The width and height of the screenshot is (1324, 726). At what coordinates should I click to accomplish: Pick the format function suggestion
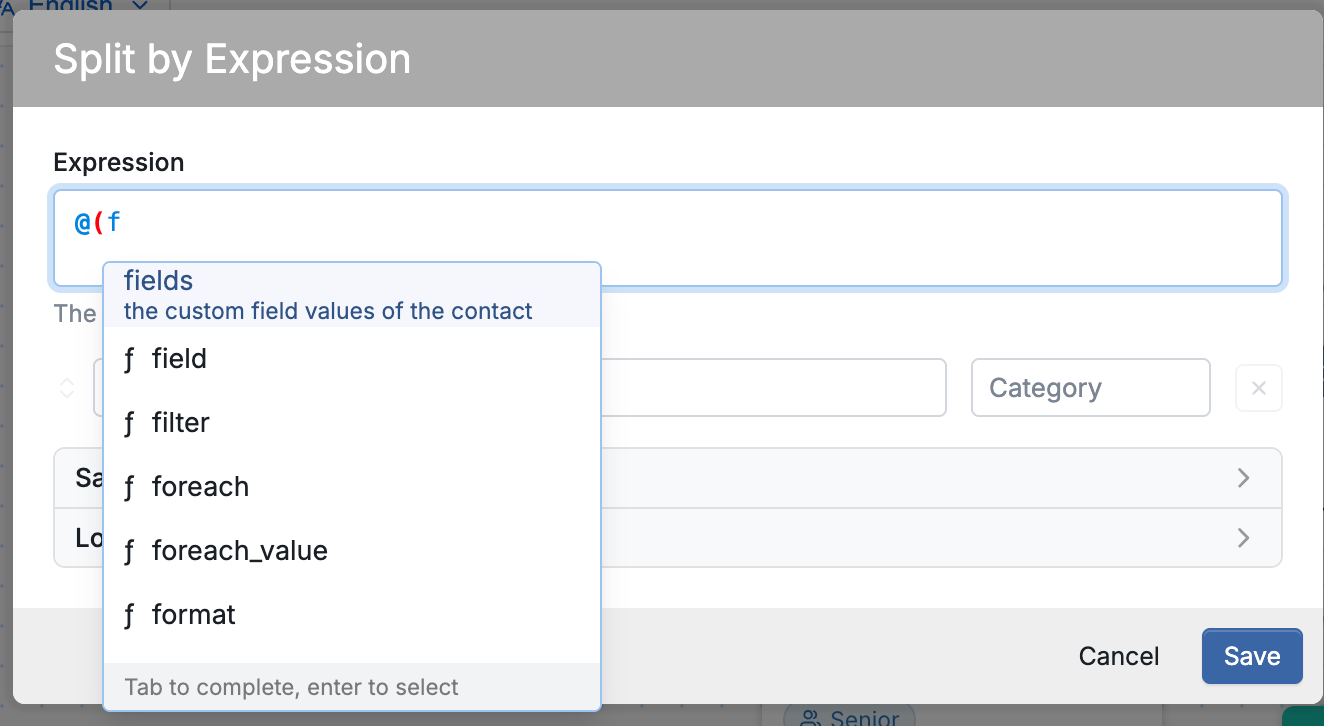pos(352,615)
